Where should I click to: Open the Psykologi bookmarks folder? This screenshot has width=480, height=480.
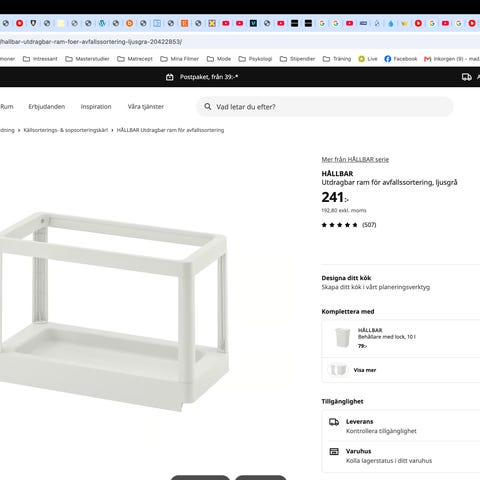pos(255,59)
